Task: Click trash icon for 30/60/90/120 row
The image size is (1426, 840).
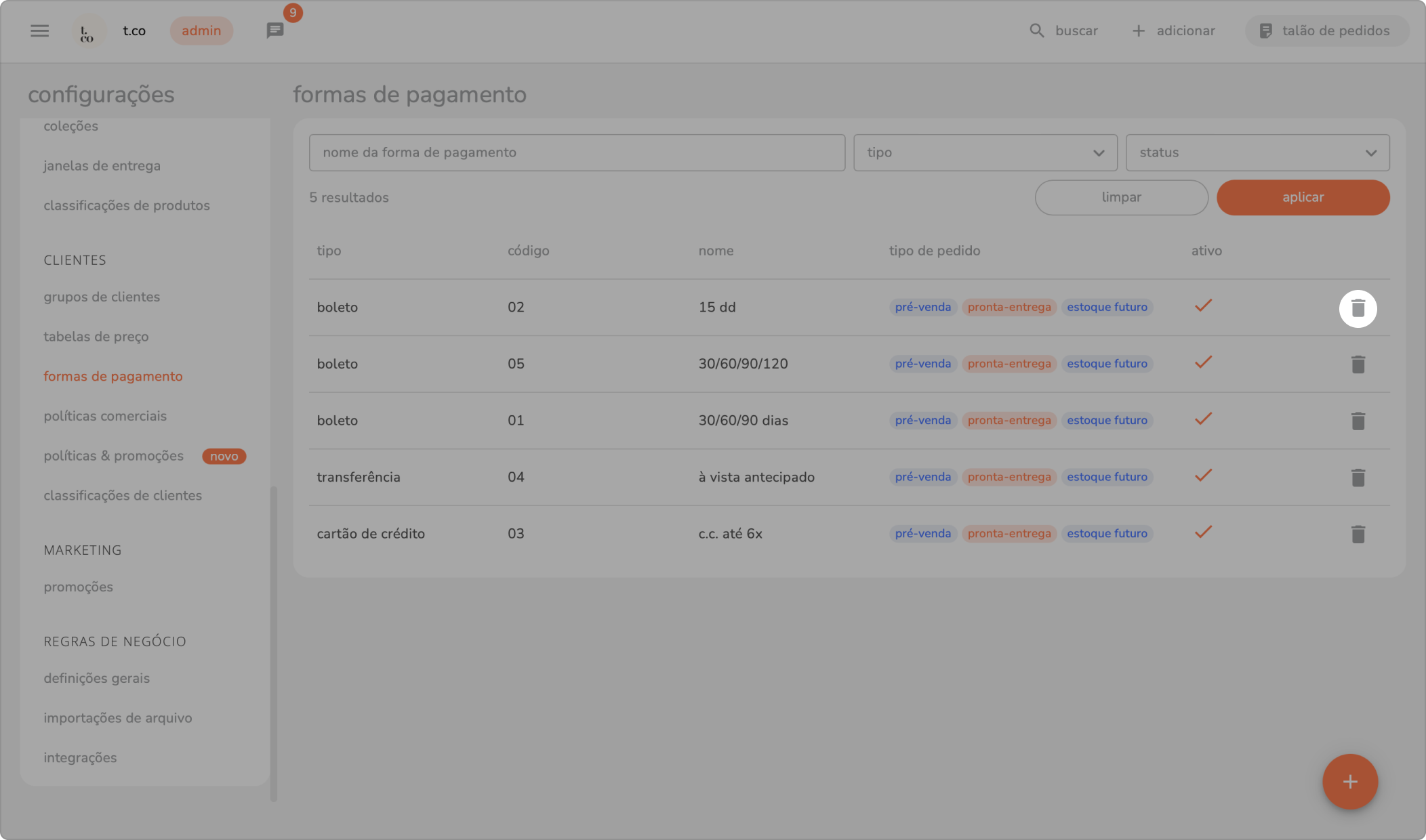Action: [1358, 364]
